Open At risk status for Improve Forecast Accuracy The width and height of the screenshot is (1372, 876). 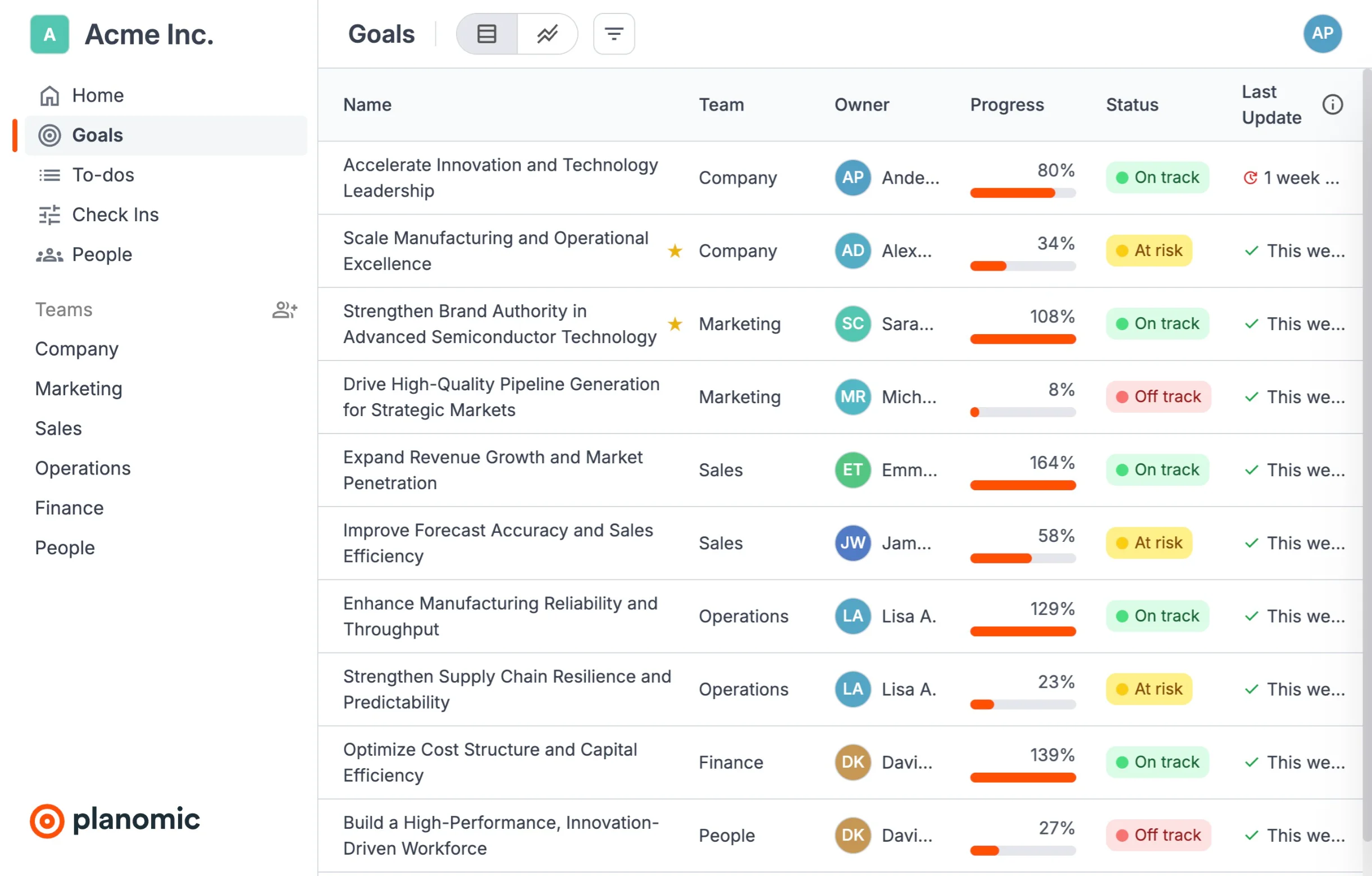coord(1149,543)
